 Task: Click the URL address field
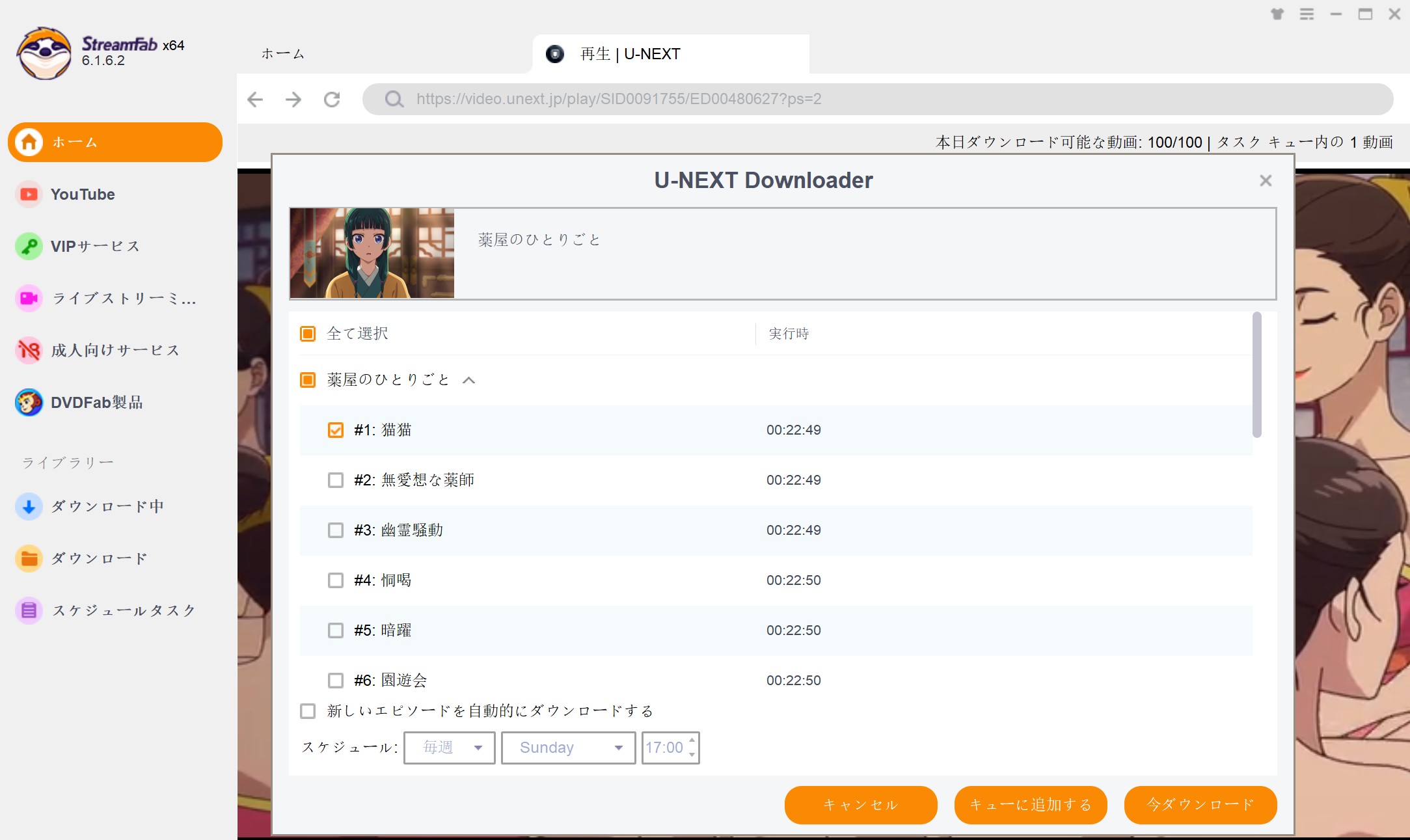(x=878, y=99)
